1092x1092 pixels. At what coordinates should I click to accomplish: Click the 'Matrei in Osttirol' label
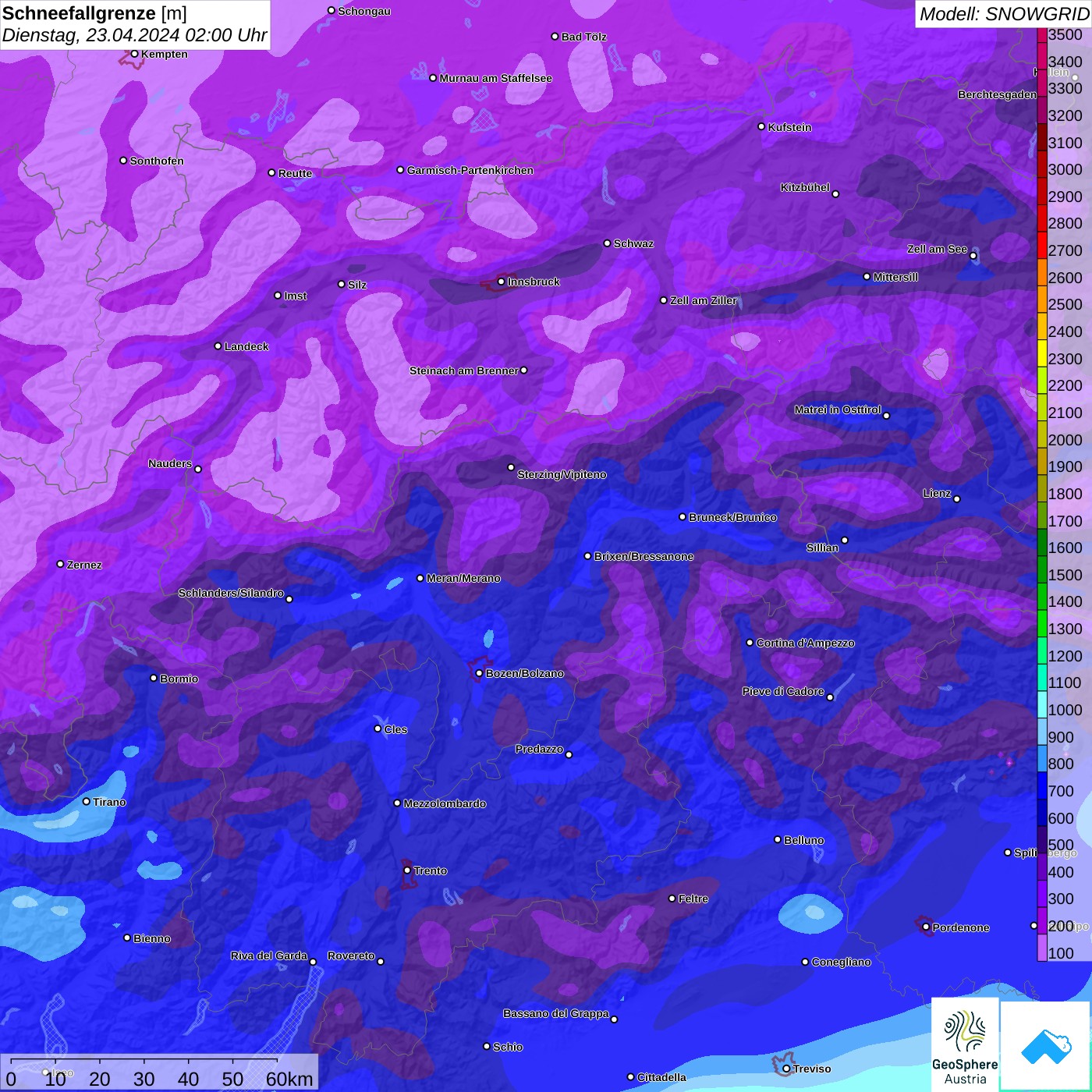(x=838, y=409)
